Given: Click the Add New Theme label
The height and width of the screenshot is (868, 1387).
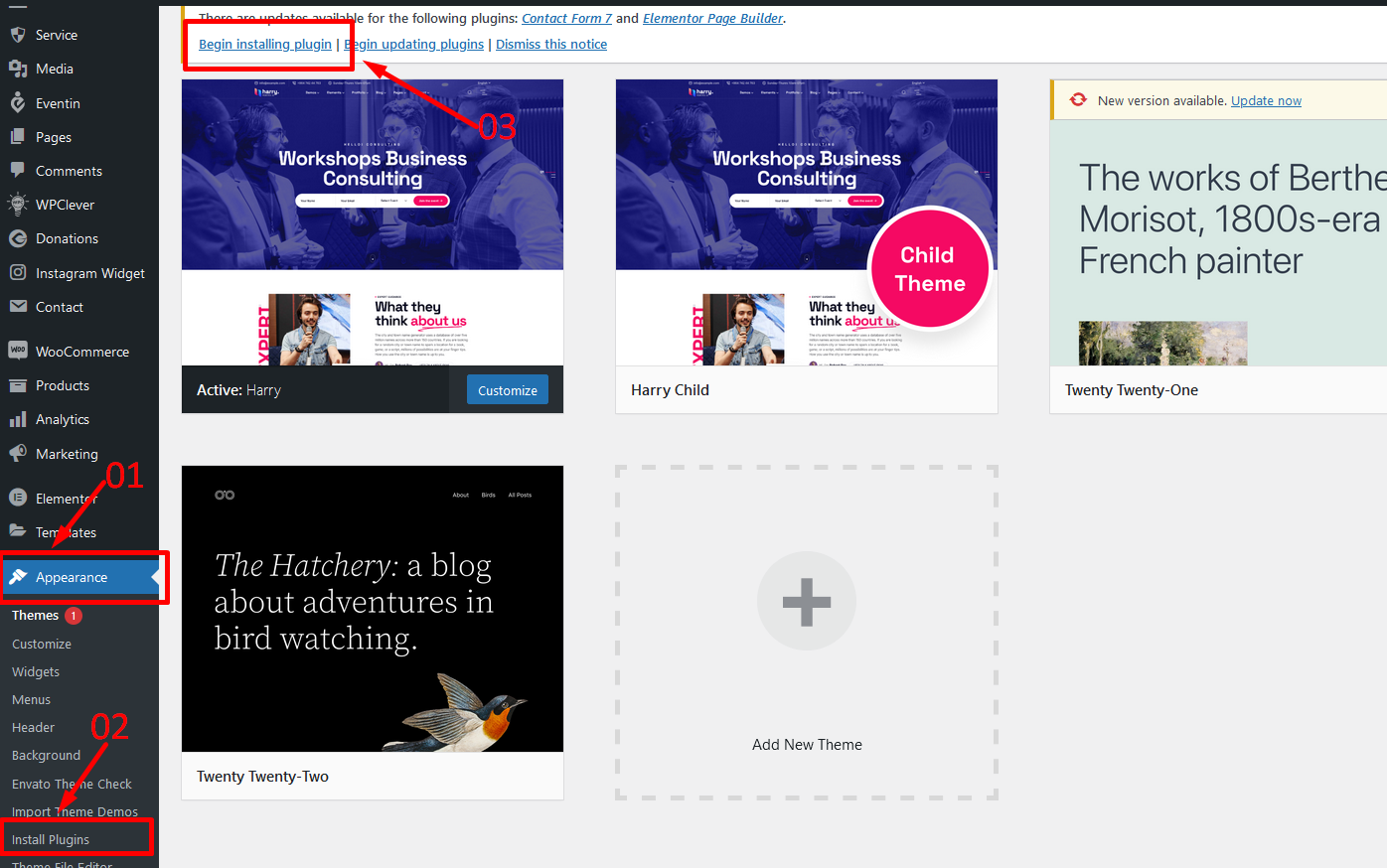Looking at the screenshot, I should click(807, 745).
